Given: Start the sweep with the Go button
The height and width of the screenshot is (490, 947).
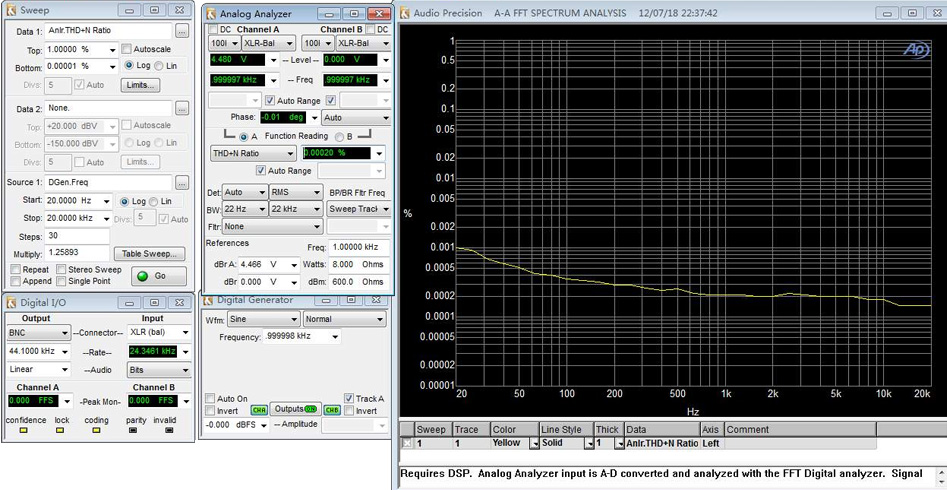Looking at the screenshot, I should (x=159, y=276).
